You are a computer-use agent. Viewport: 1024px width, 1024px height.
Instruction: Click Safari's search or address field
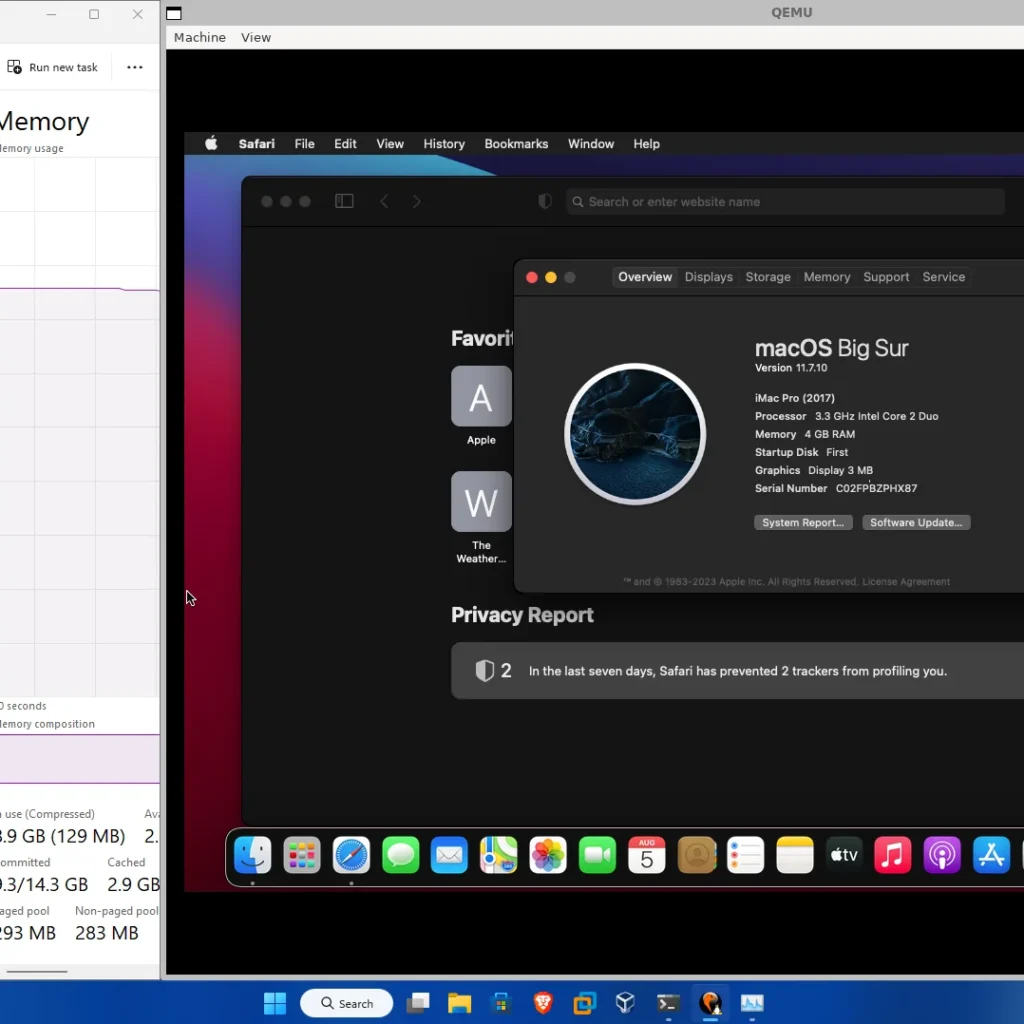[x=785, y=201]
